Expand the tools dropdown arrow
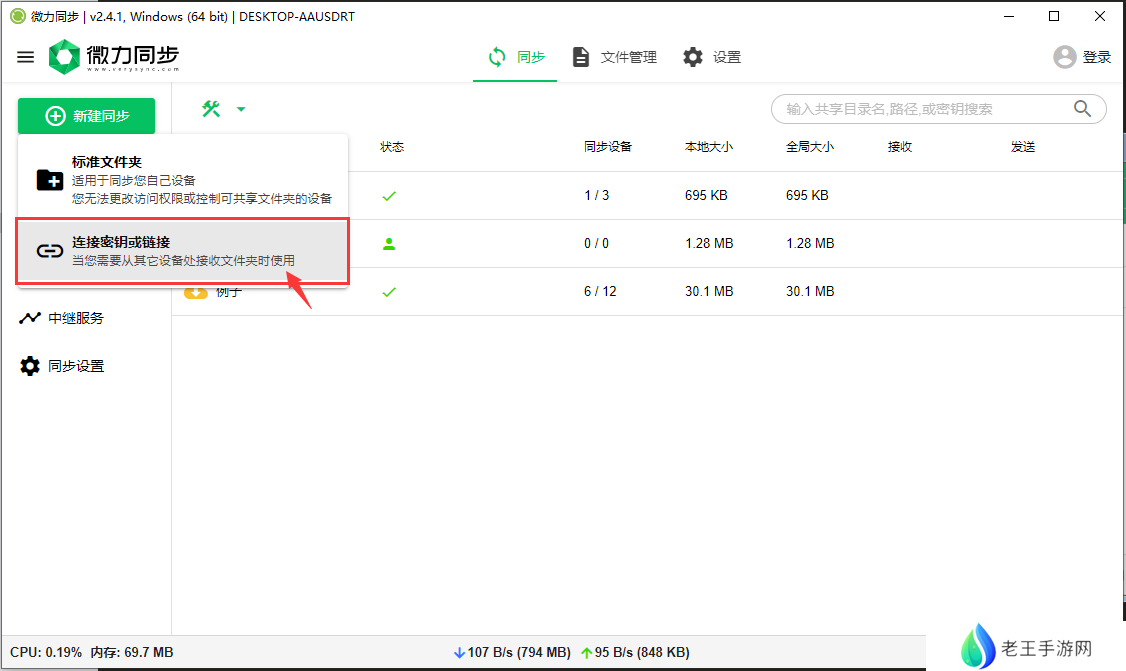 pyautogui.click(x=241, y=109)
